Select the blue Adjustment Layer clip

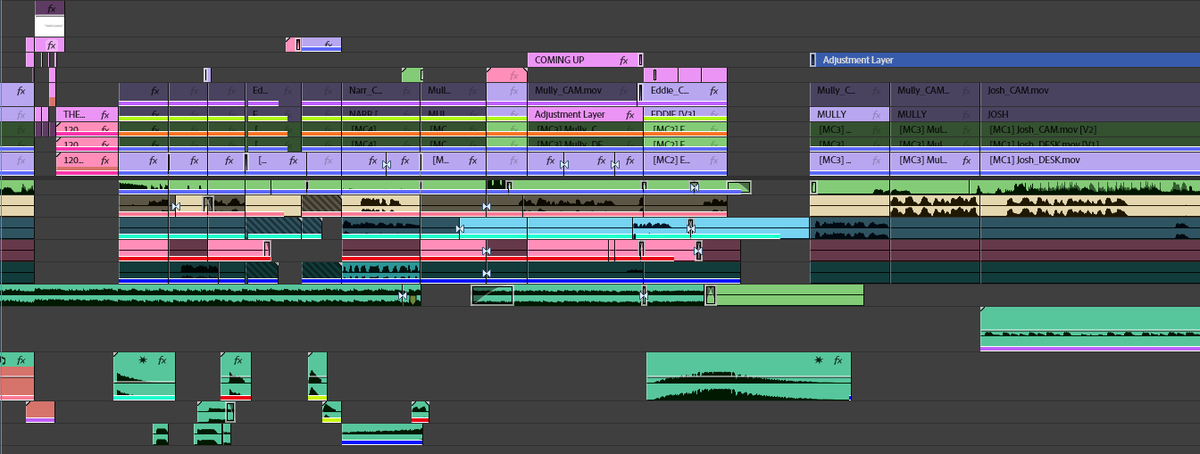(1004, 60)
